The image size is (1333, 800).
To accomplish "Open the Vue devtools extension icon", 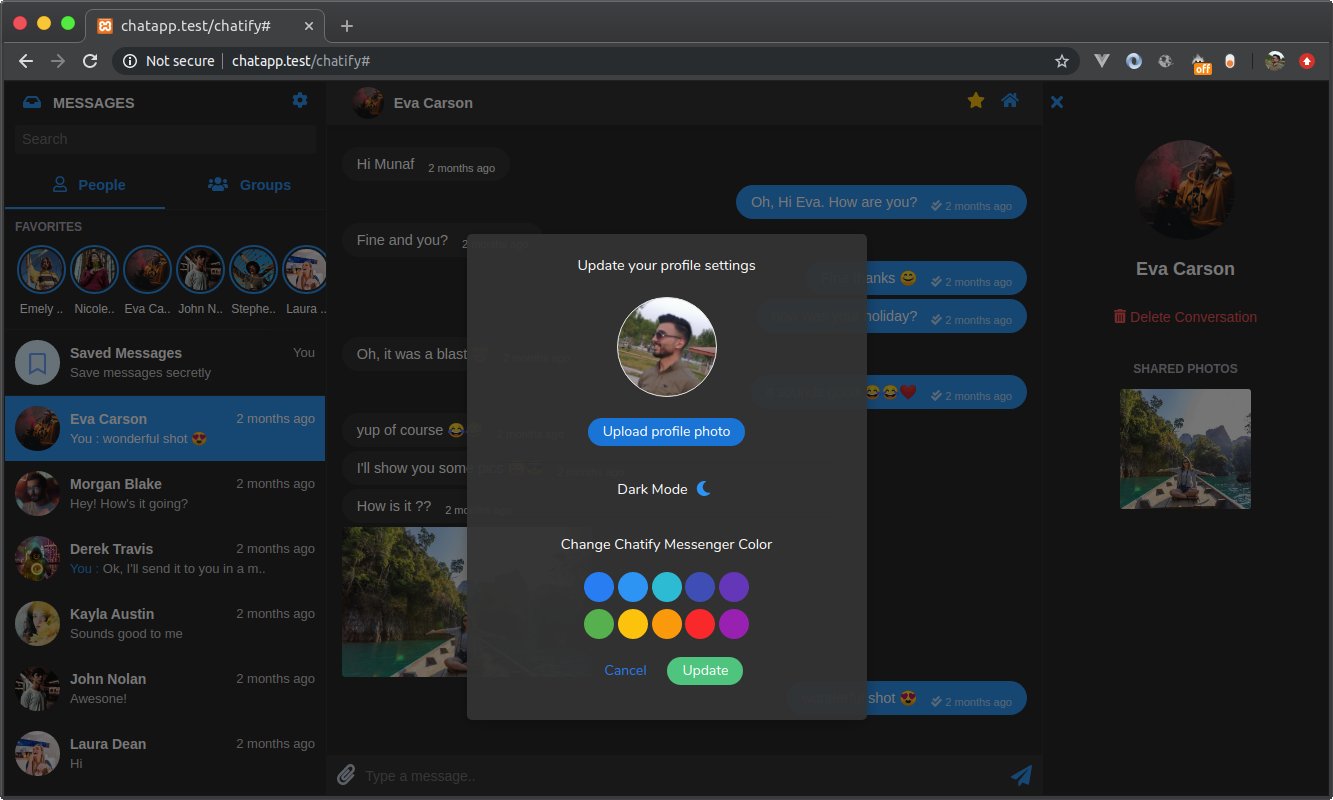I will (1102, 61).
